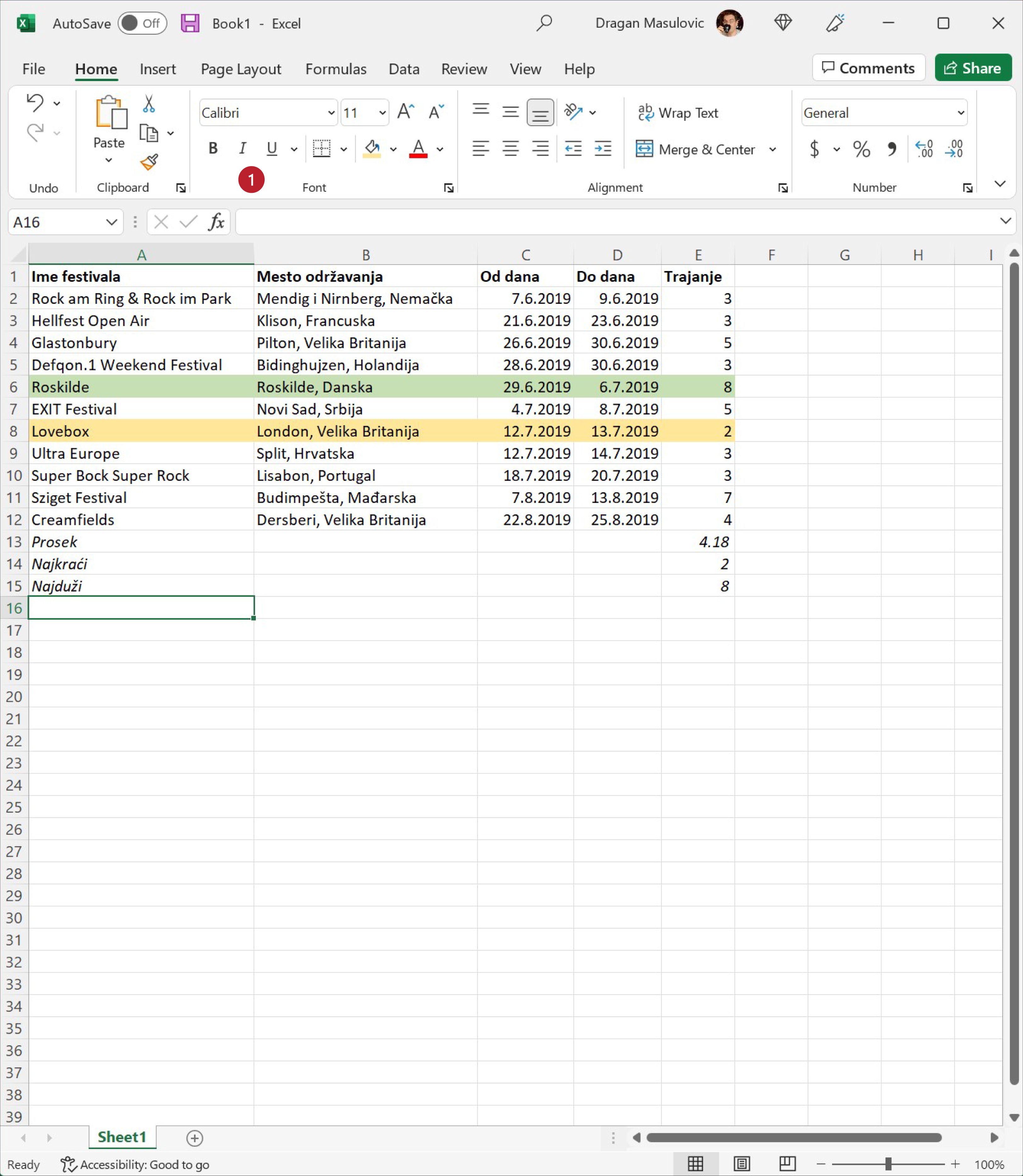This screenshot has width=1023, height=1176.
Task: Select the Format Painter brush
Action: (149, 163)
